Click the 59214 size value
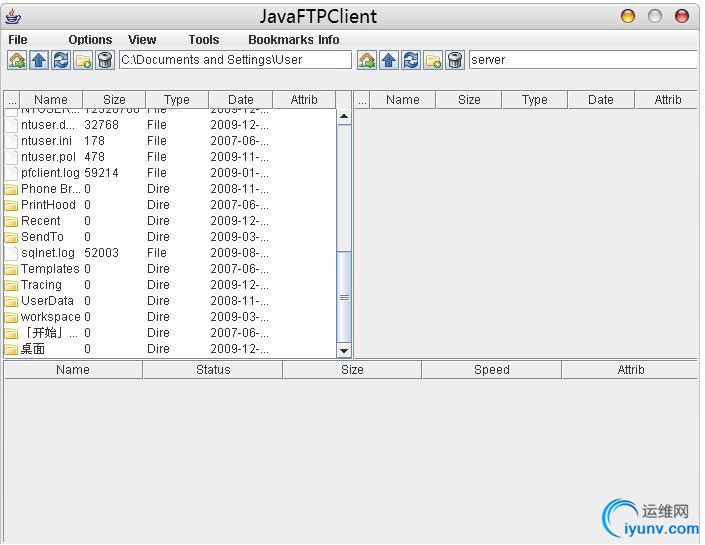This screenshot has width=705, height=545. 102,173
